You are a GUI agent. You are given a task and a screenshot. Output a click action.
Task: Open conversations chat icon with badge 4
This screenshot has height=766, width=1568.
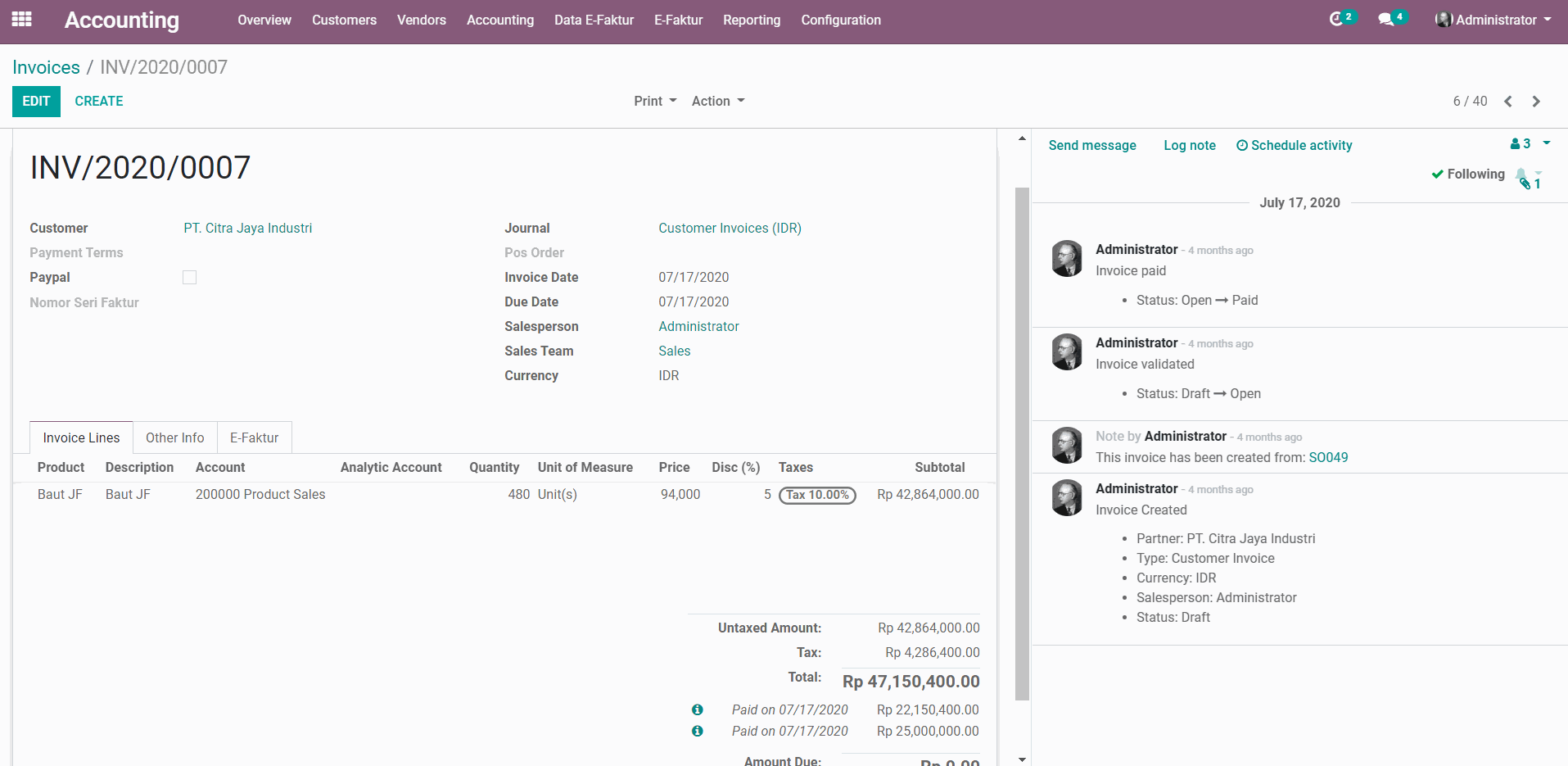point(1387,19)
